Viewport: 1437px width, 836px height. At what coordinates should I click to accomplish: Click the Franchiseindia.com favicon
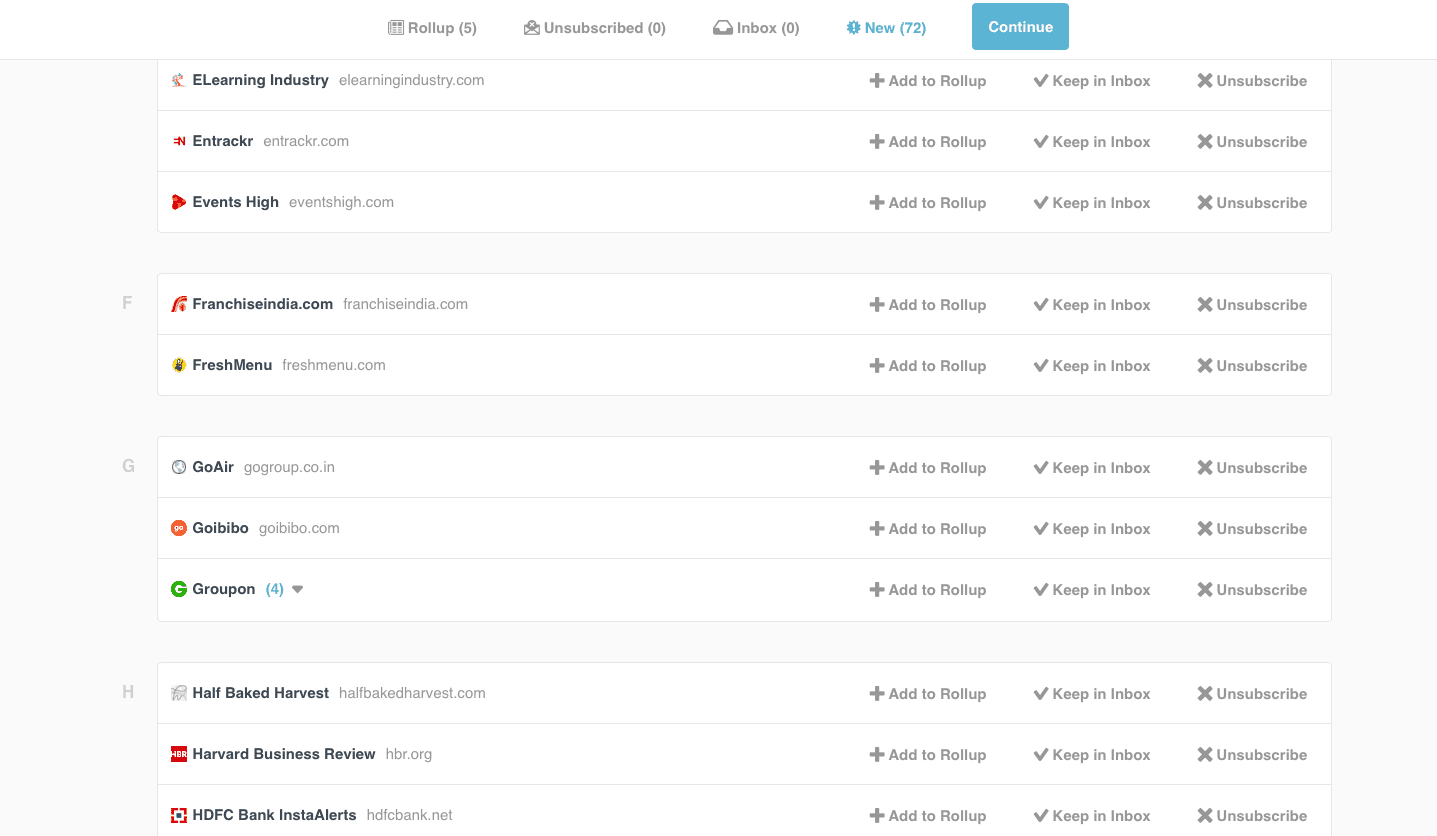click(x=179, y=305)
